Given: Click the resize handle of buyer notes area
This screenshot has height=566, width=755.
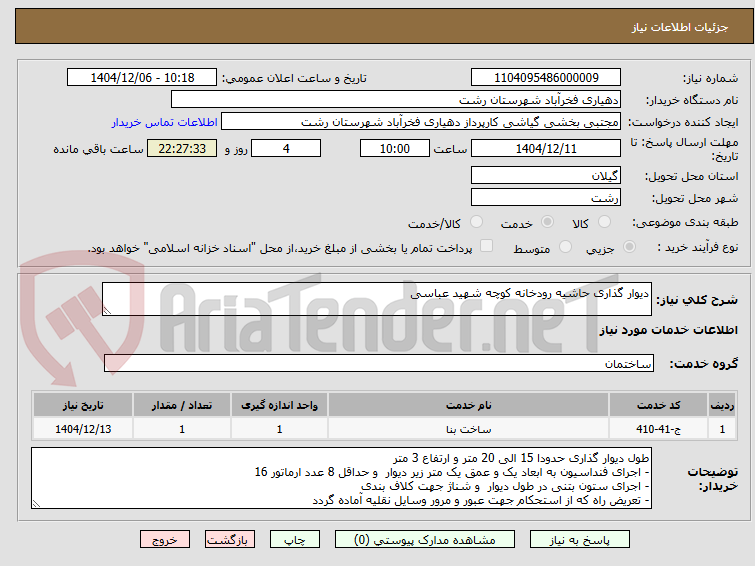Looking at the screenshot, I should tap(36, 503).
